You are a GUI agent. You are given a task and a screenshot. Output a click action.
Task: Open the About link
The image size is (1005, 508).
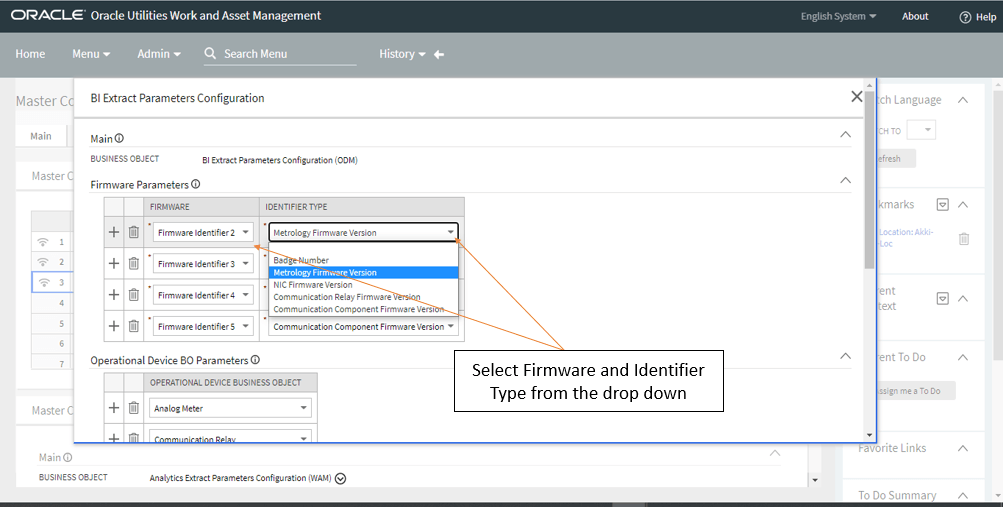click(x=915, y=17)
